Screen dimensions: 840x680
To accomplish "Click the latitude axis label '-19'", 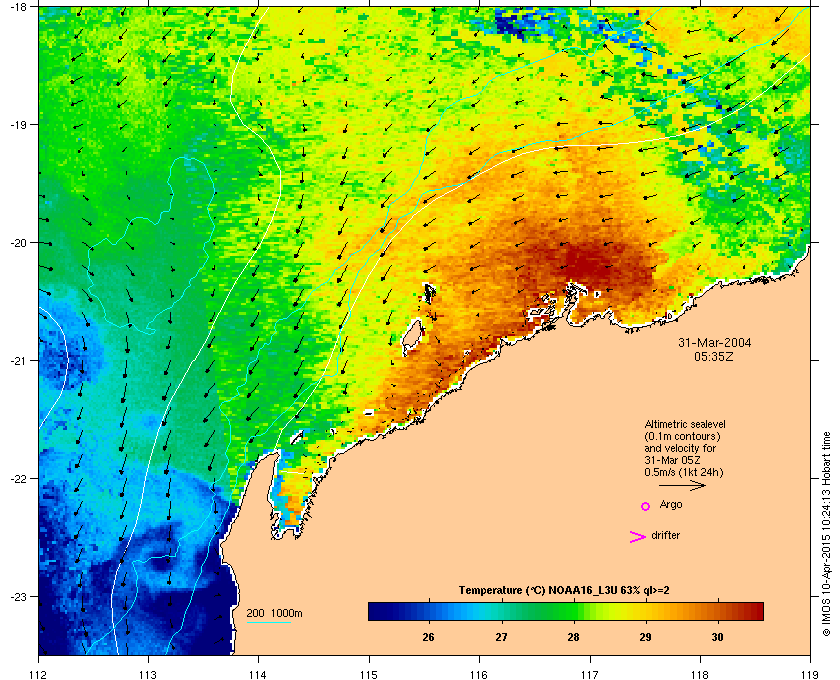I will 19,124.
